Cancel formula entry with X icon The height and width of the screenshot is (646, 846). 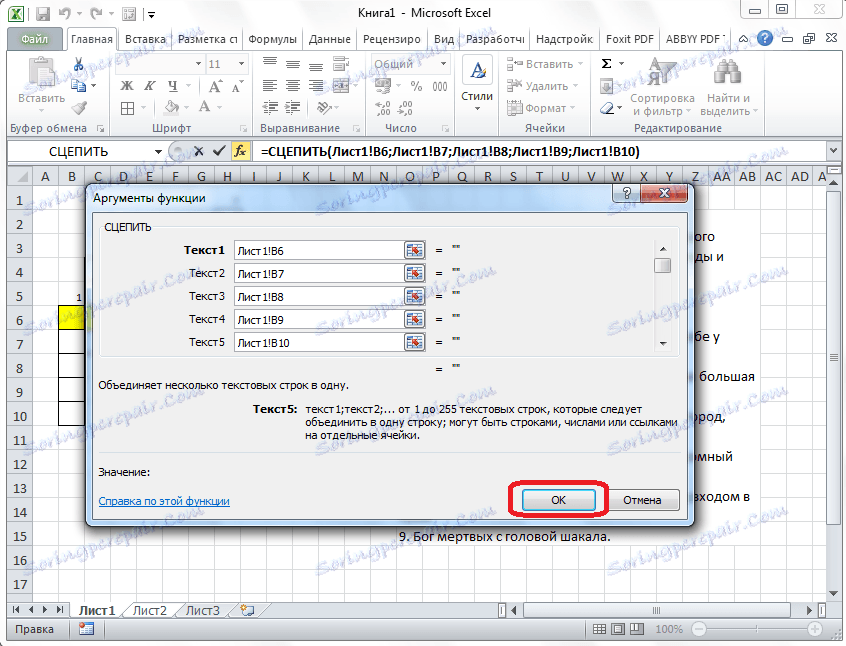point(199,152)
